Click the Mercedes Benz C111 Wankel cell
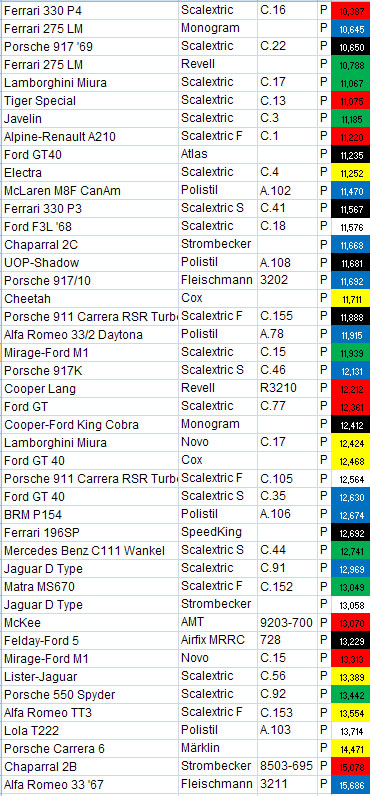 90,551
